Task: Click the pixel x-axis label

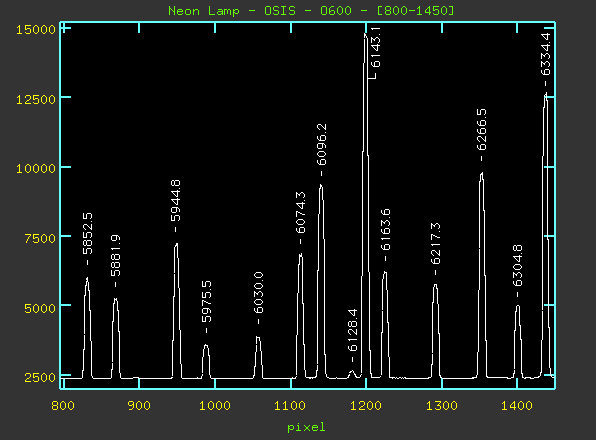Action: (x=306, y=427)
